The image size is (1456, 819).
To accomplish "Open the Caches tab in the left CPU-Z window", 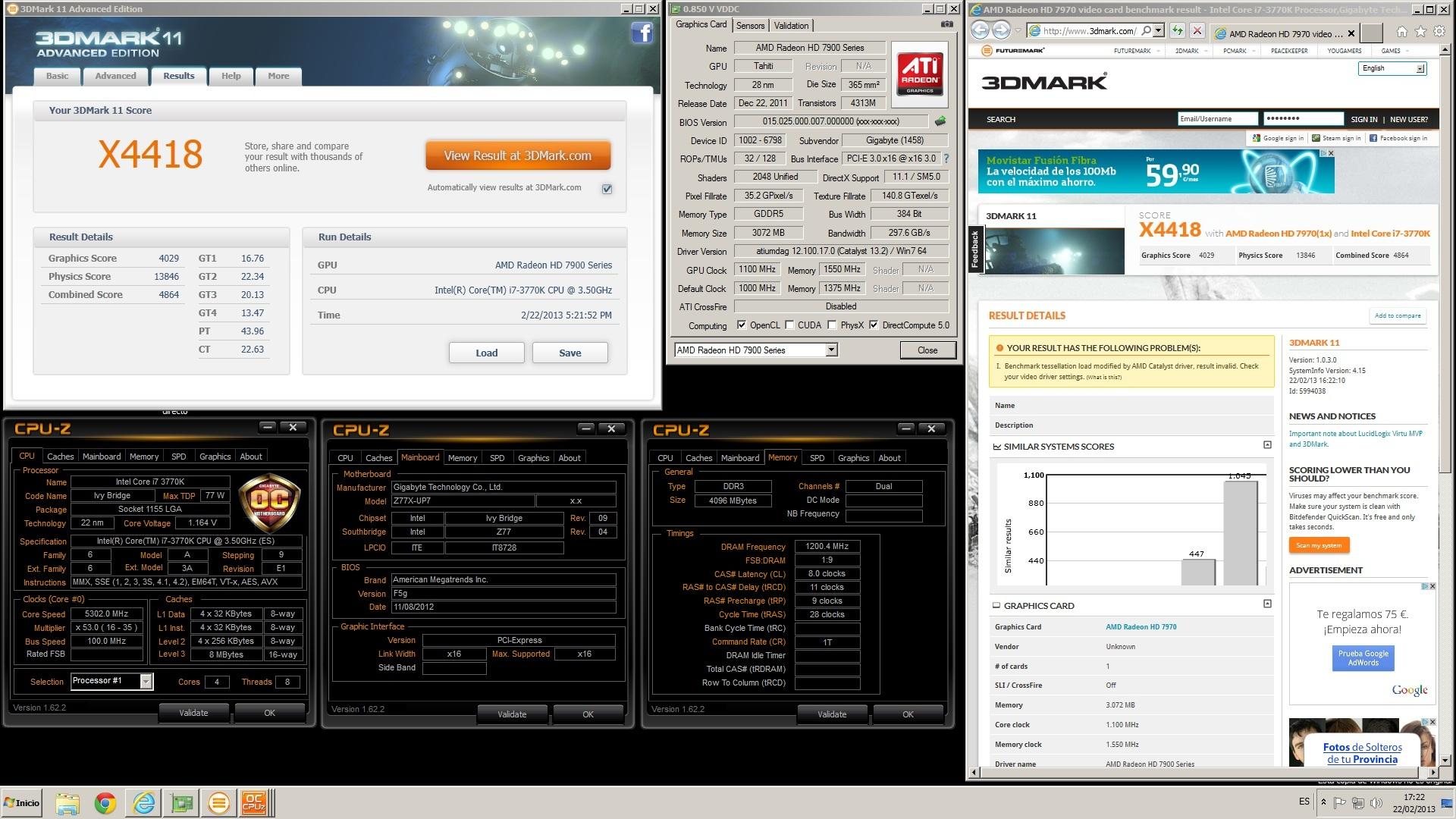I will tap(61, 457).
